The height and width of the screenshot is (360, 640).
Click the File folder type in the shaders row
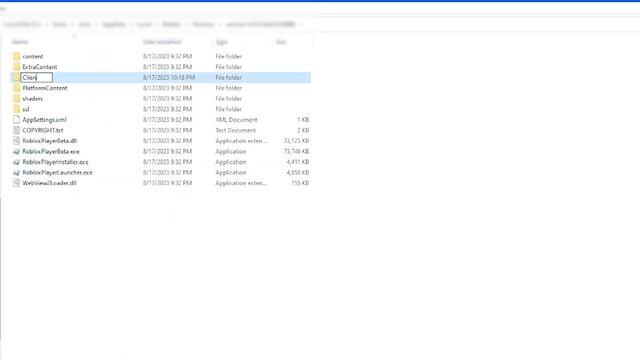click(x=229, y=99)
